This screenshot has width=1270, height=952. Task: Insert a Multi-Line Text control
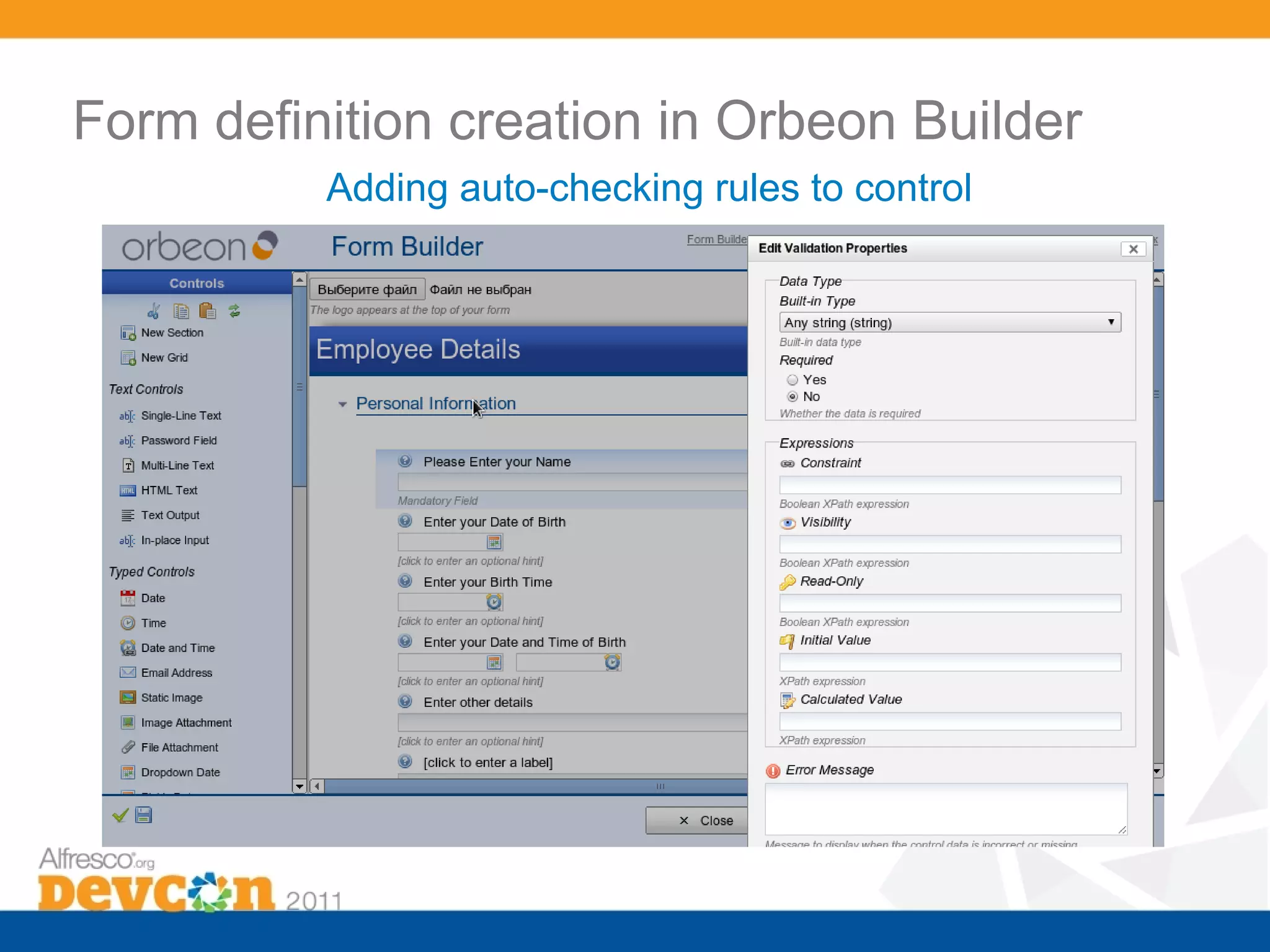pyautogui.click(x=167, y=465)
